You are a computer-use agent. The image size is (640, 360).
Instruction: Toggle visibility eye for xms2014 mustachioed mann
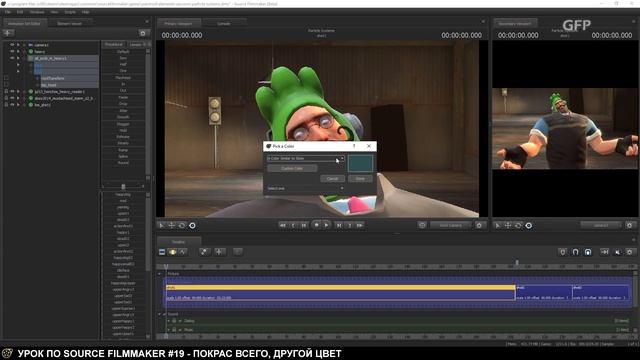[12, 98]
